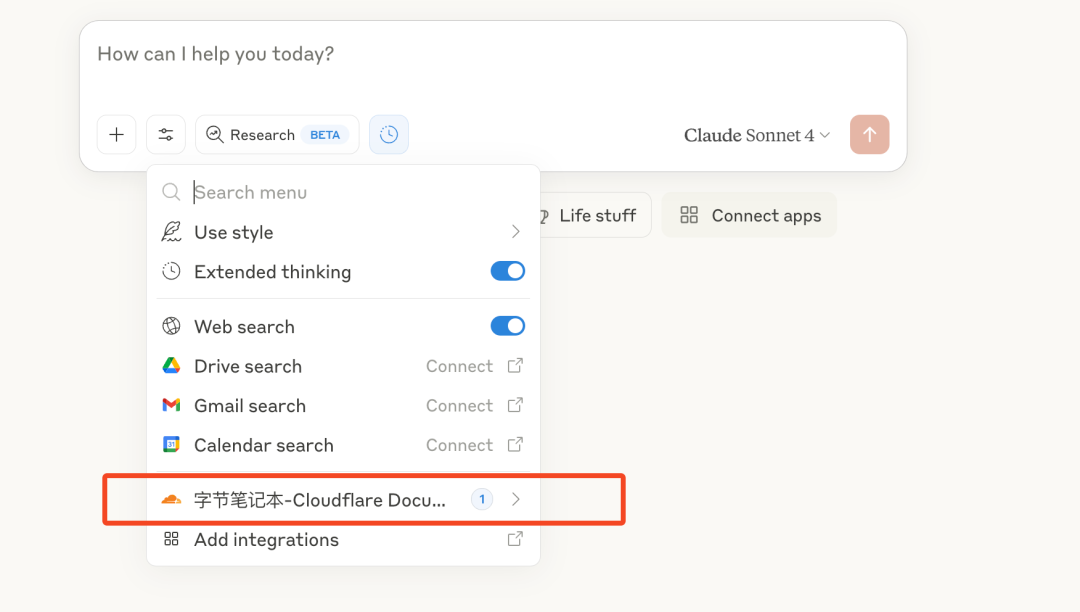Turn off the Web search toggle
Viewport: 1080px width, 612px height.
pyautogui.click(x=508, y=326)
